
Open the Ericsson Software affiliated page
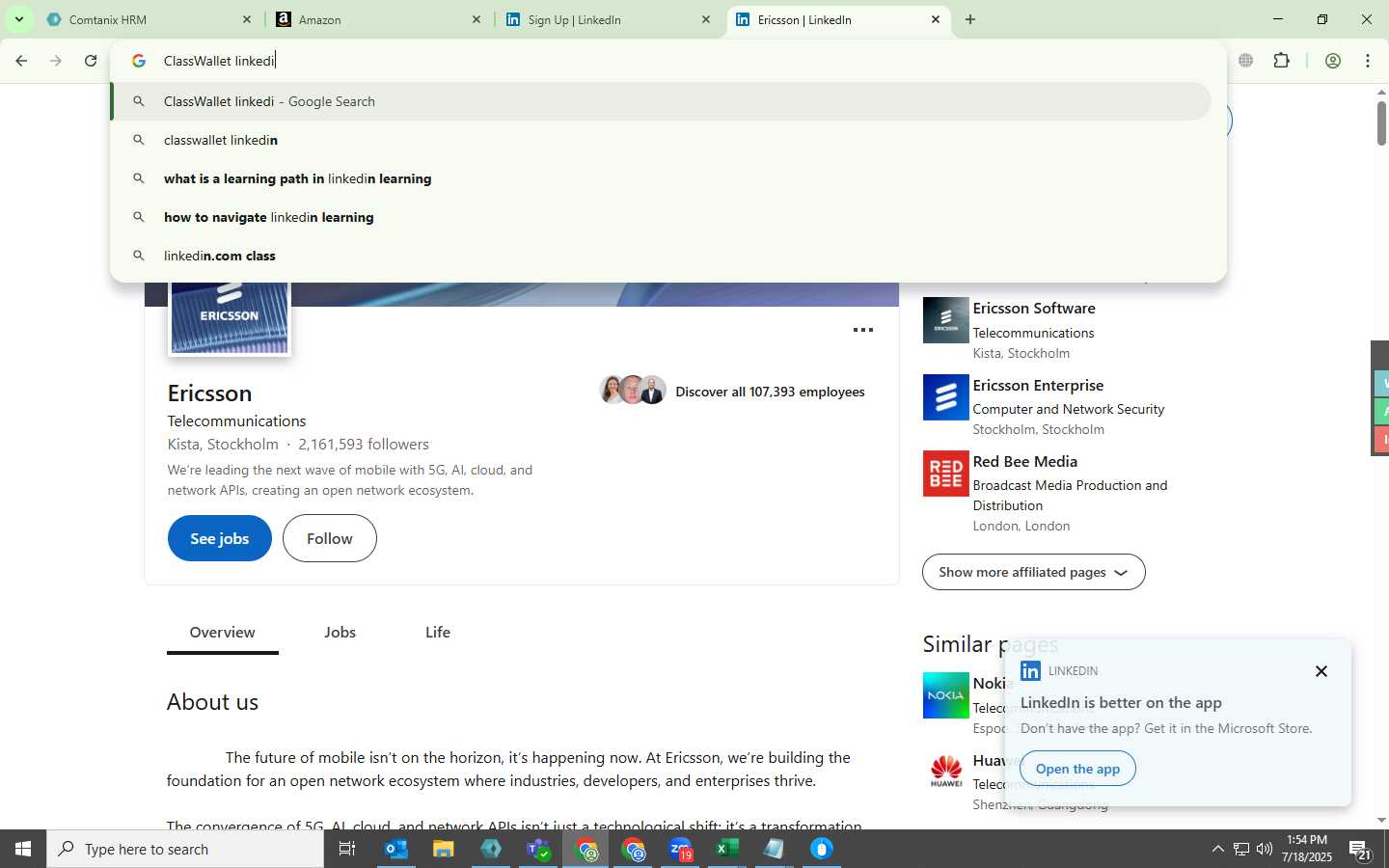(x=1034, y=309)
